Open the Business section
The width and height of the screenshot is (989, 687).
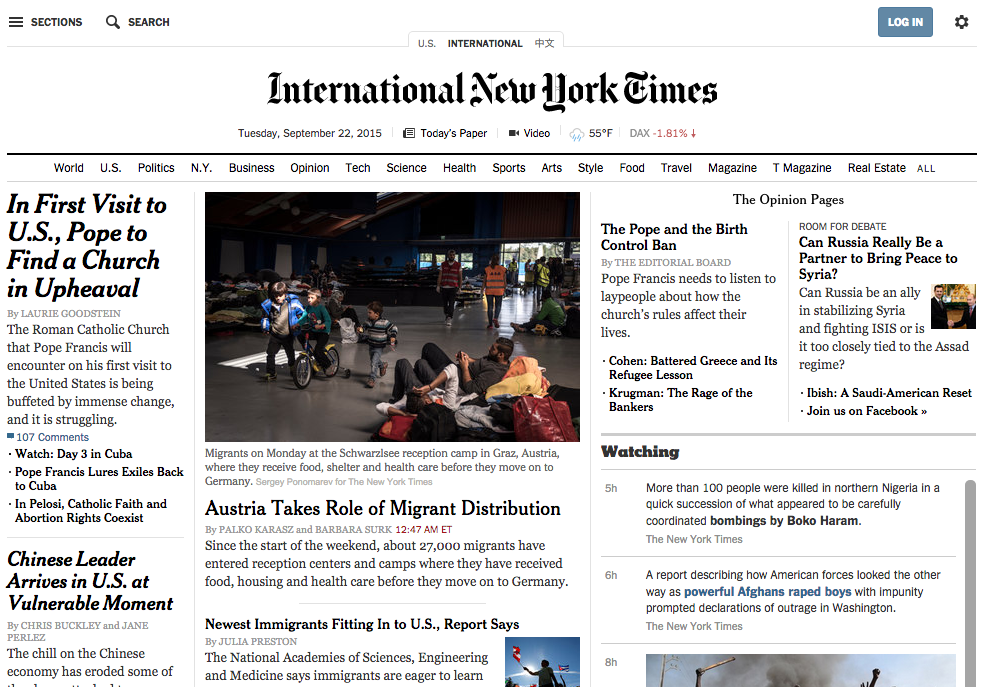coord(251,168)
